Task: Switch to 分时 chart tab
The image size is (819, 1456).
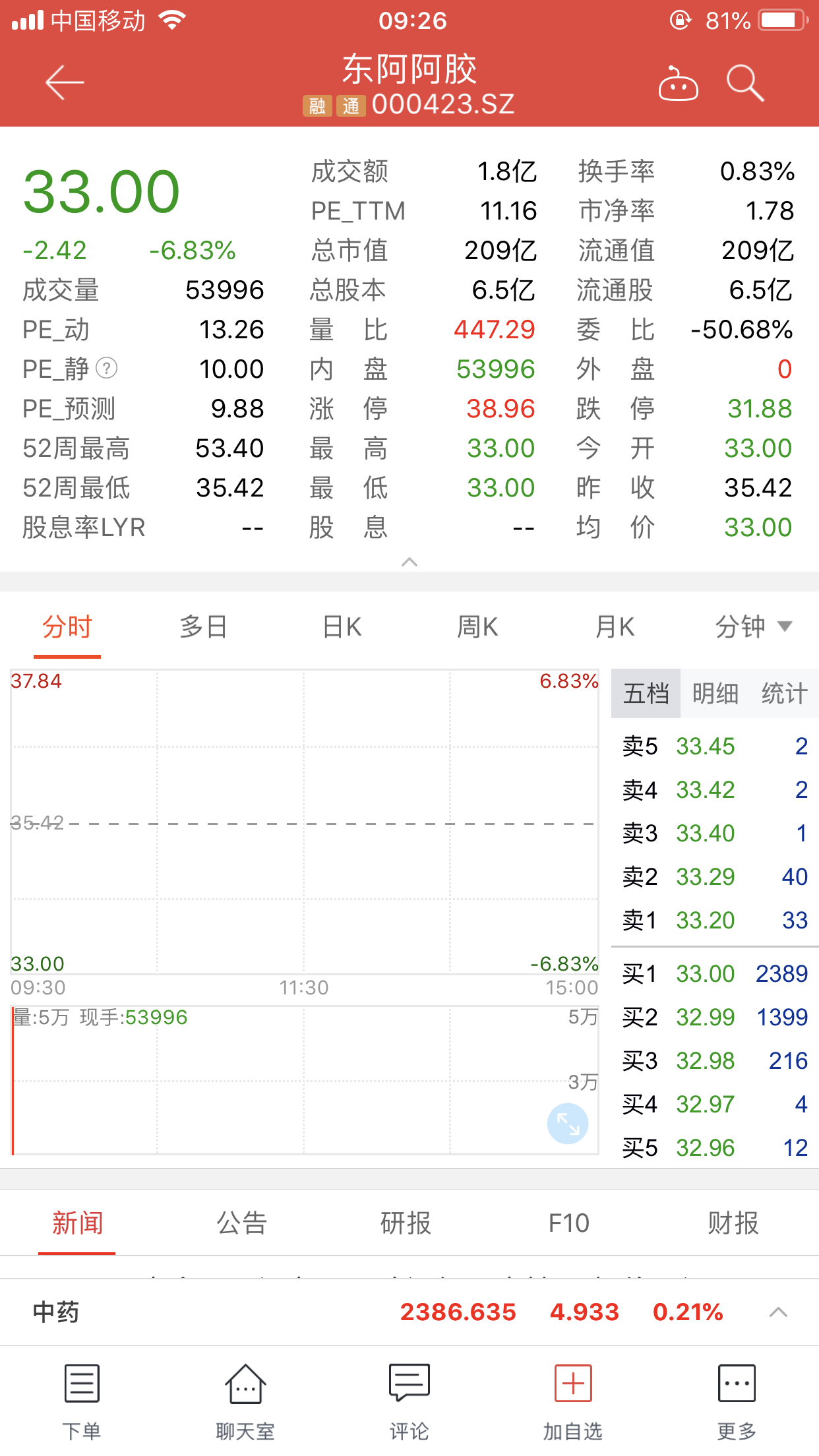Action: pos(67,626)
